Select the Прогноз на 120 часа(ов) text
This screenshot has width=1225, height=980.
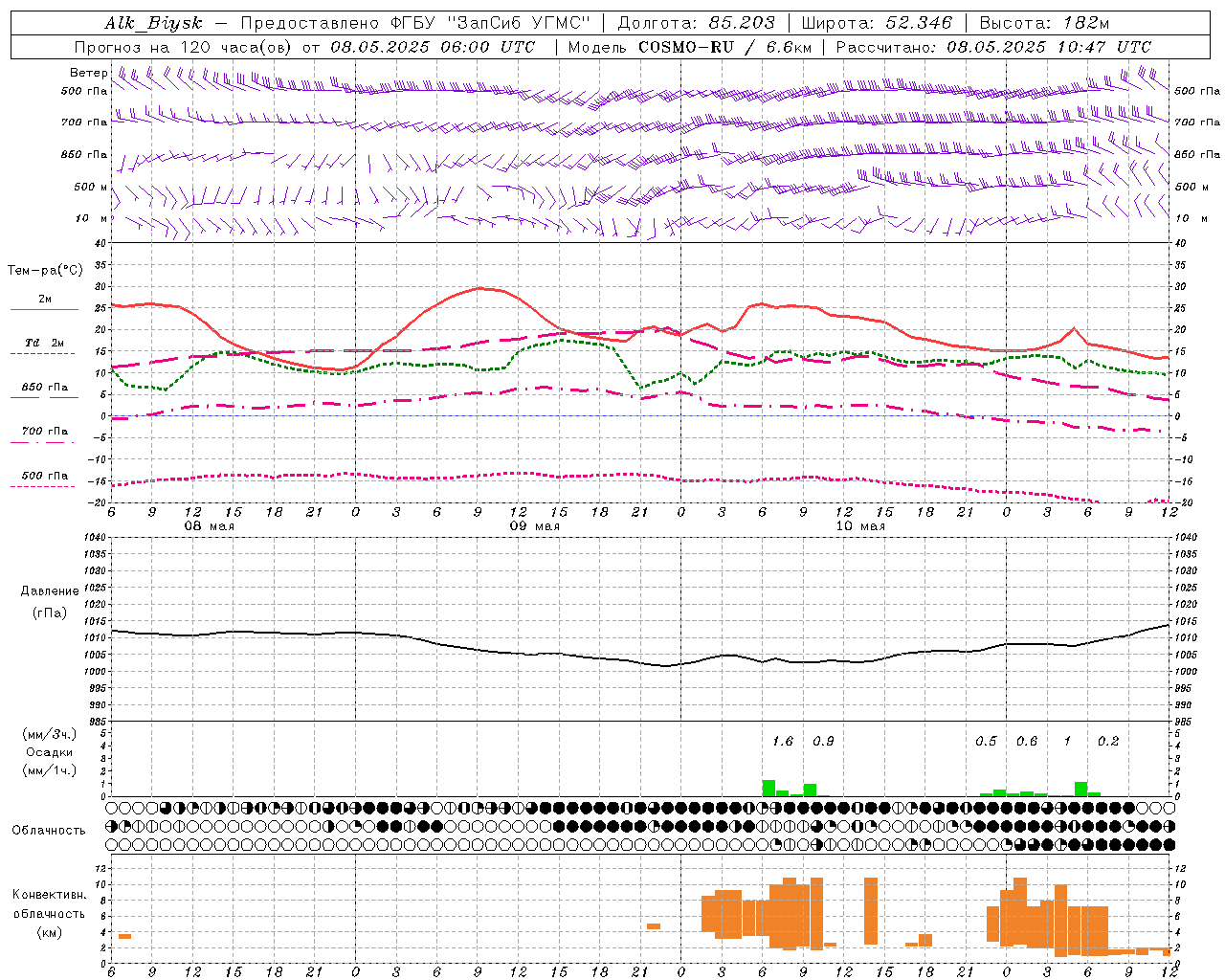pyautogui.click(x=185, y=47)
